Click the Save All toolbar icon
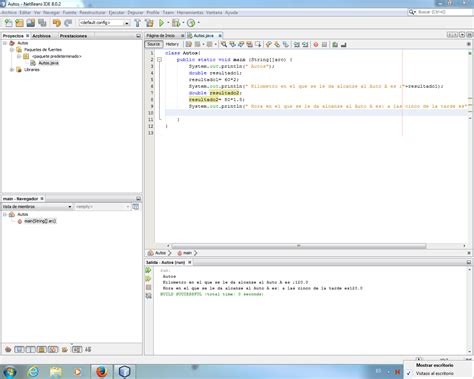This screenshot has height=379, width=474. [42, 23]
